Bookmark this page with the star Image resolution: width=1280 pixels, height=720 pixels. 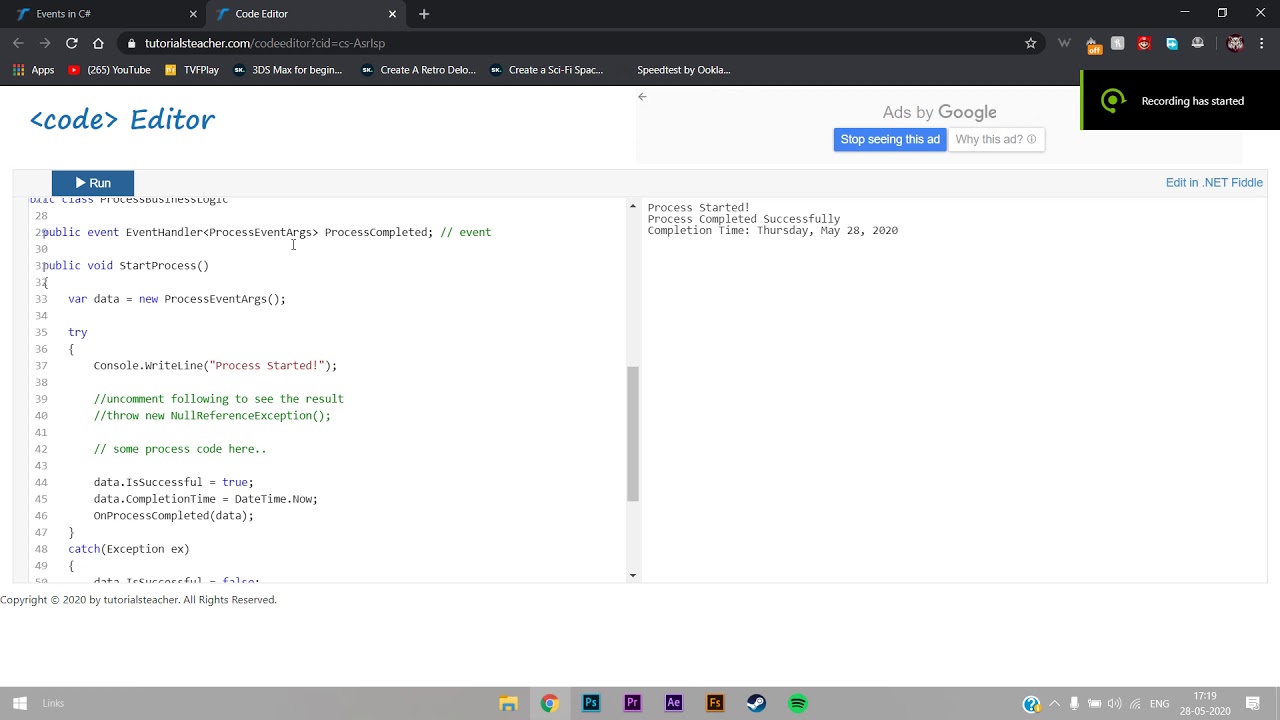click(x=1031, y=43)
